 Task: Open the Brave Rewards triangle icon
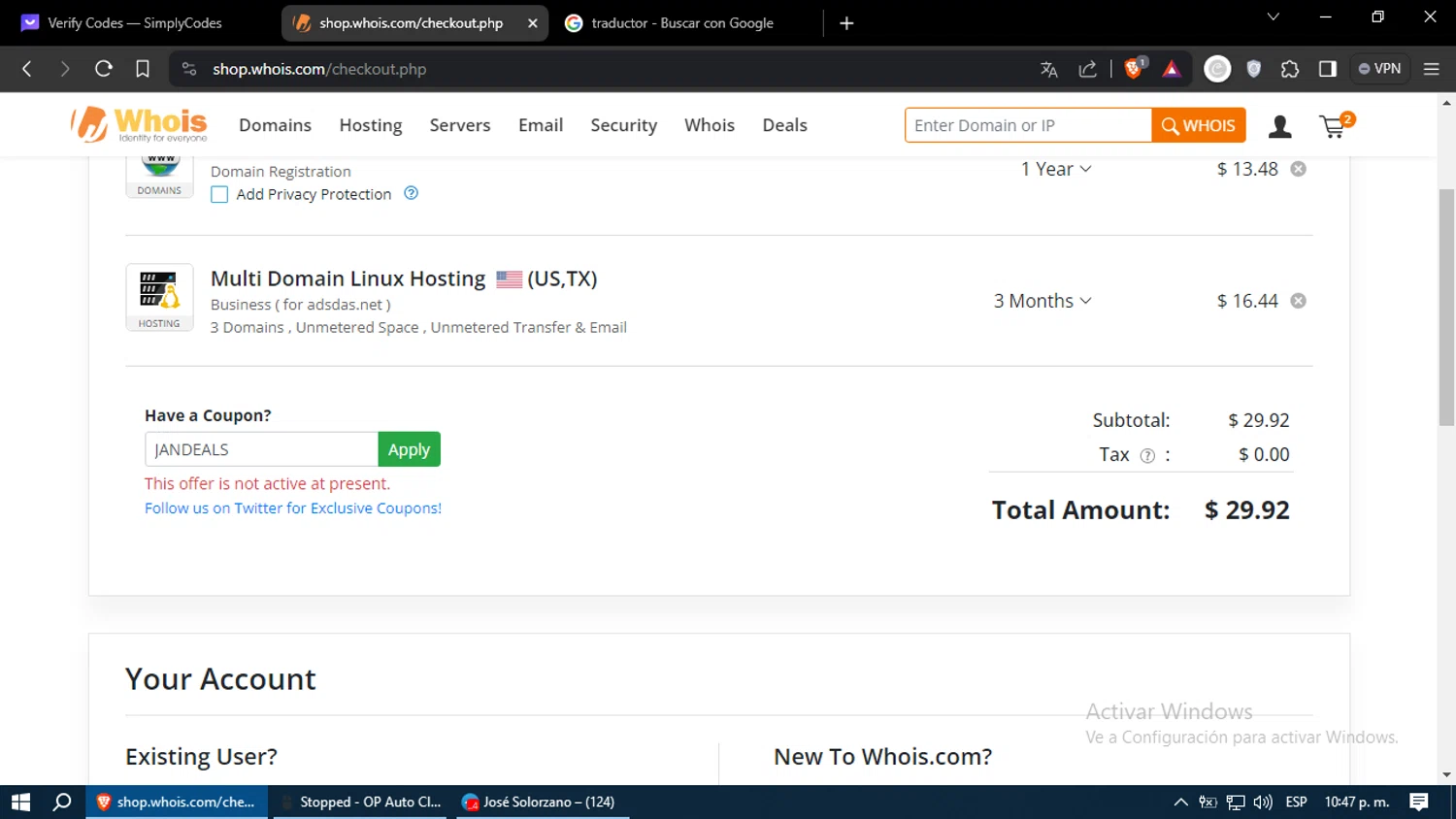(1172, 69)
